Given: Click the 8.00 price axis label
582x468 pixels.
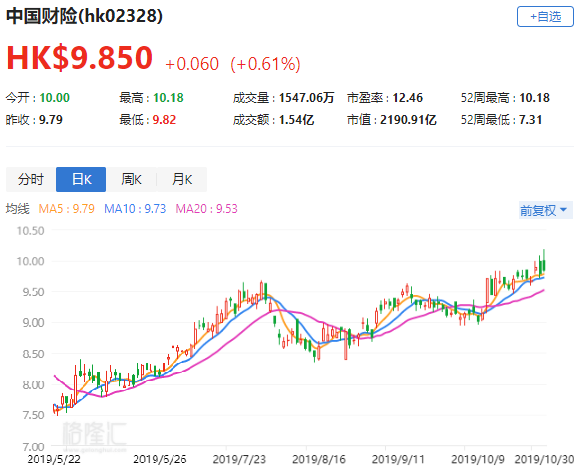Looking at the screenshot, I should tap(33, 384).
